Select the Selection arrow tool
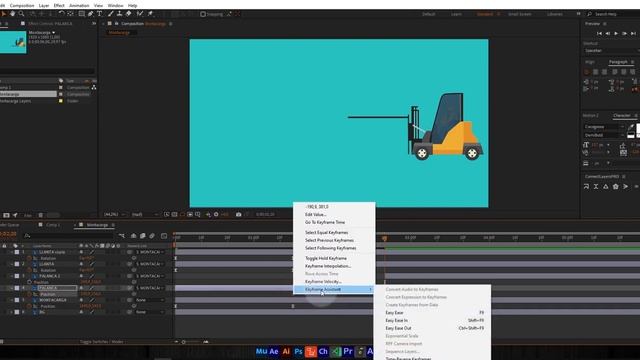Viewport: 640px width, 360px height. click(x=4, y=14)
